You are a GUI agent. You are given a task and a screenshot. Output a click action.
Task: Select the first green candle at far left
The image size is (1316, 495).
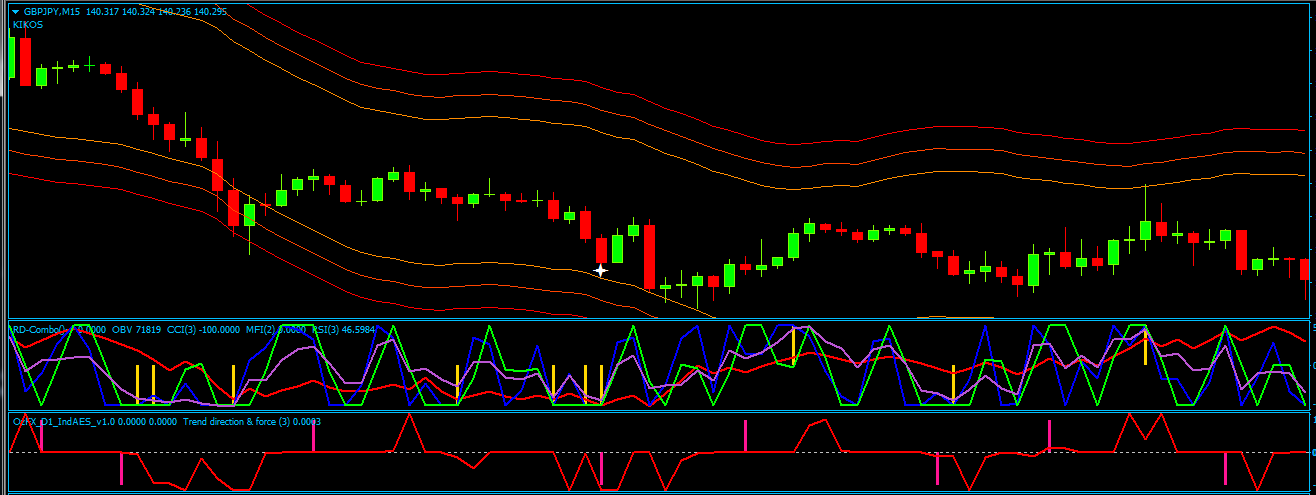pyautogui.click(x=11, y=57)
